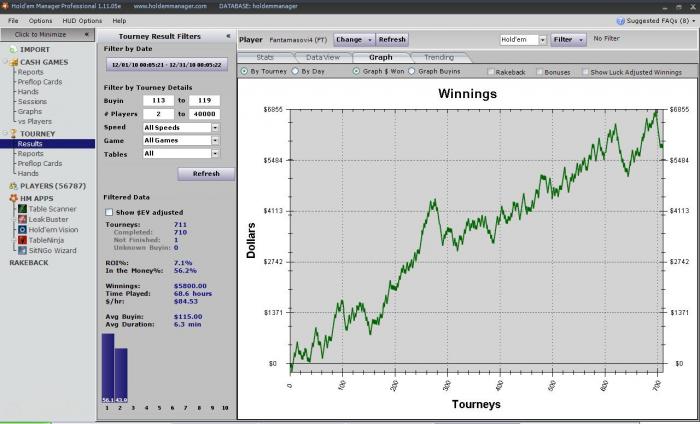The image size is (700, 424).
Task: Minimize the sidebar via Click to Minimize
Action: pyautogui.click(x=47, y=34)
